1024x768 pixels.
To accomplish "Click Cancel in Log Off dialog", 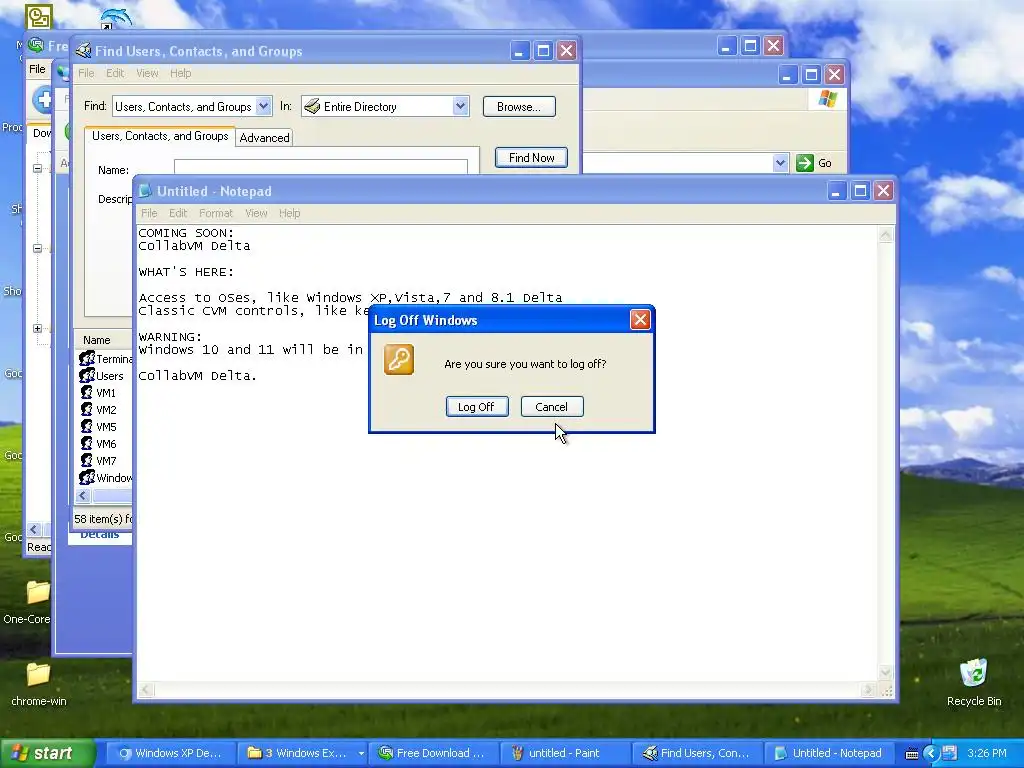I will [552, 407].
